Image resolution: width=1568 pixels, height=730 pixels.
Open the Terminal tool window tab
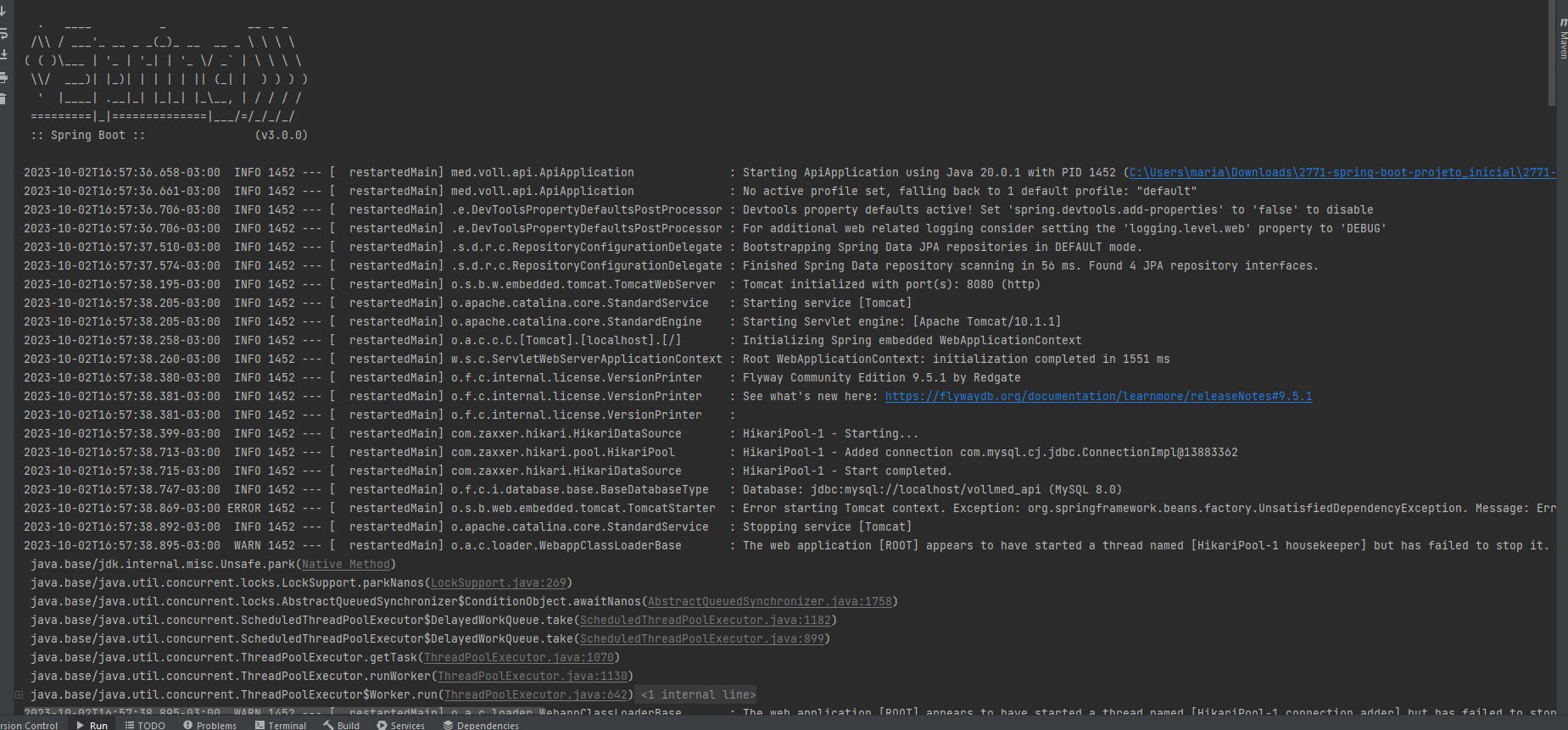[281, 725]
